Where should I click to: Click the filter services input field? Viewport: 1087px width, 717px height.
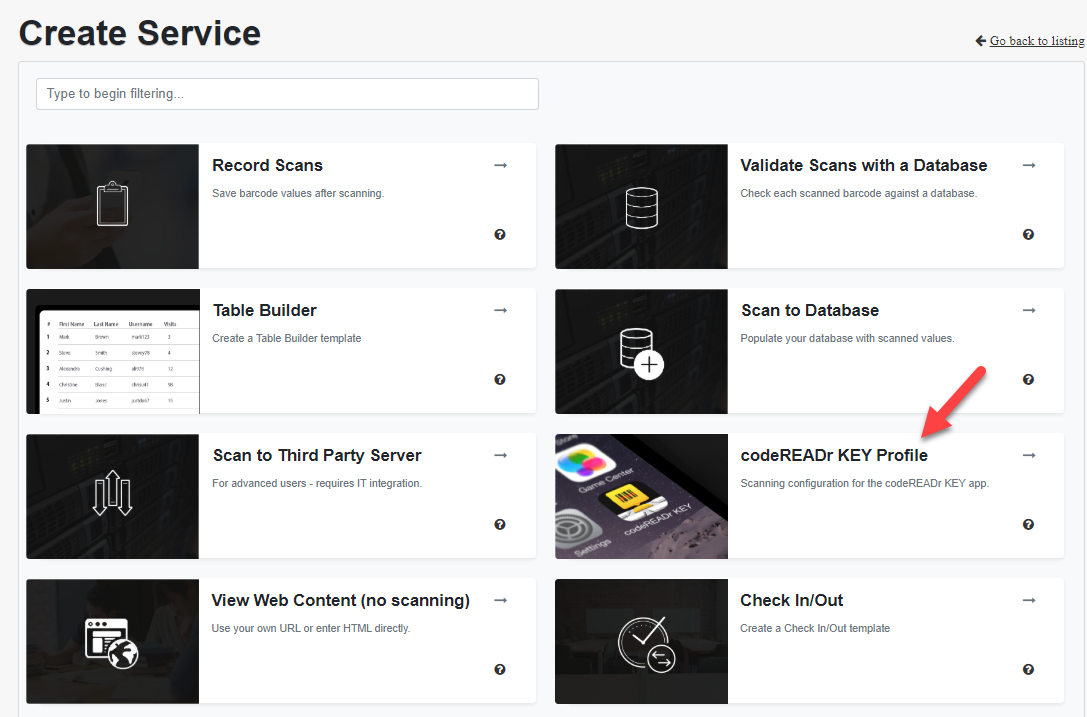287,94
